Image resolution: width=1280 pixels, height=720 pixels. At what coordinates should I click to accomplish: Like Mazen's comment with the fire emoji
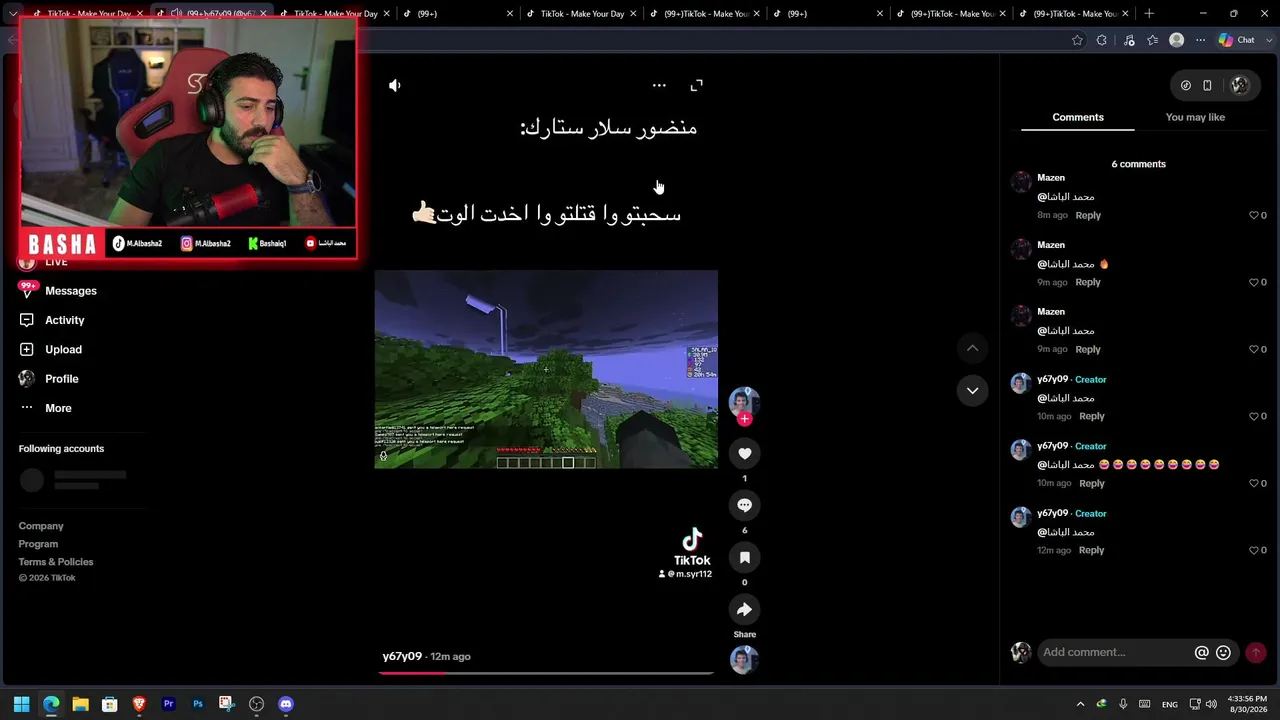(x=1254, y=282)
